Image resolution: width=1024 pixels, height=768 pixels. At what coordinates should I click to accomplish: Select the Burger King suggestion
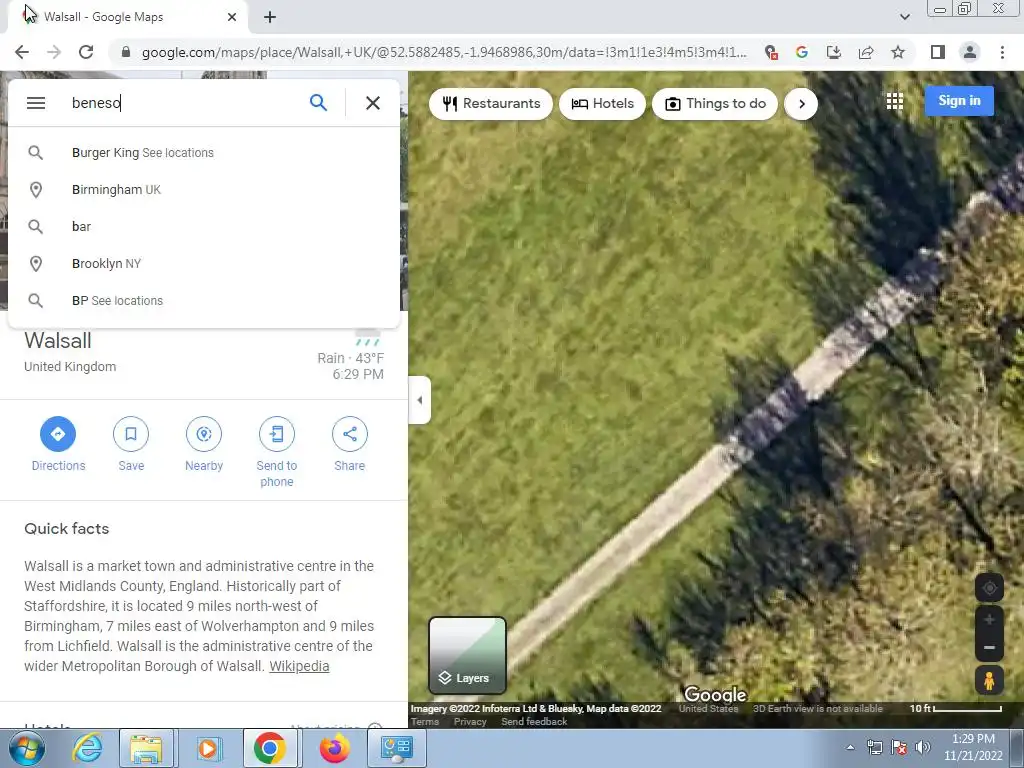pyautogui.click(x=204, y=153)
